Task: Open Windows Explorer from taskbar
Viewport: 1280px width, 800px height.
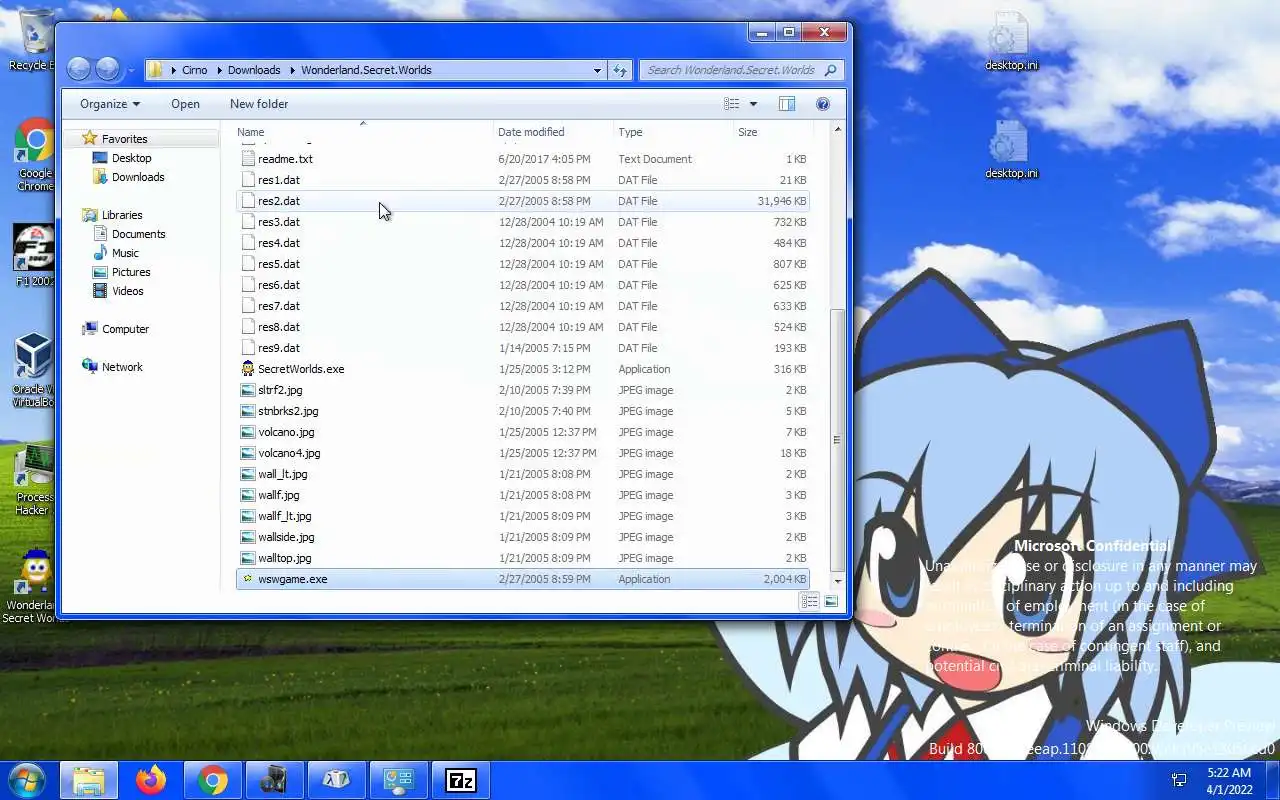Action: point(89,780)
